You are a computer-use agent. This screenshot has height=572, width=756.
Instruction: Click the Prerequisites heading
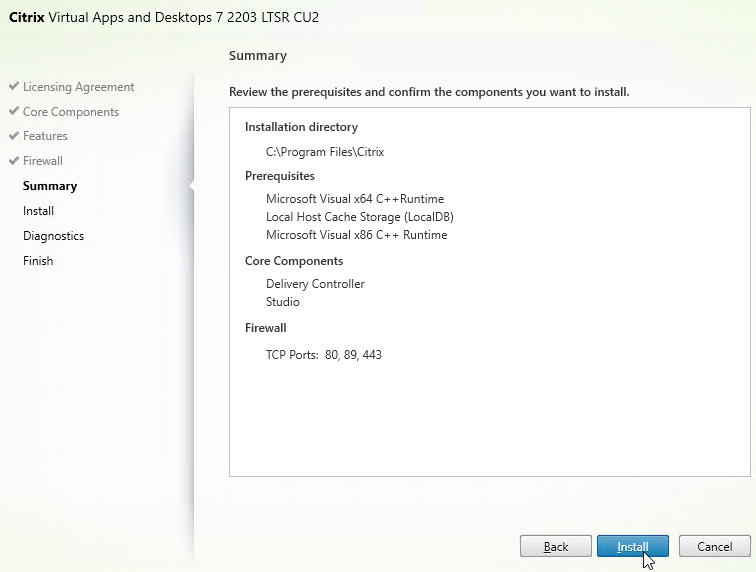[x=280, y=176]
